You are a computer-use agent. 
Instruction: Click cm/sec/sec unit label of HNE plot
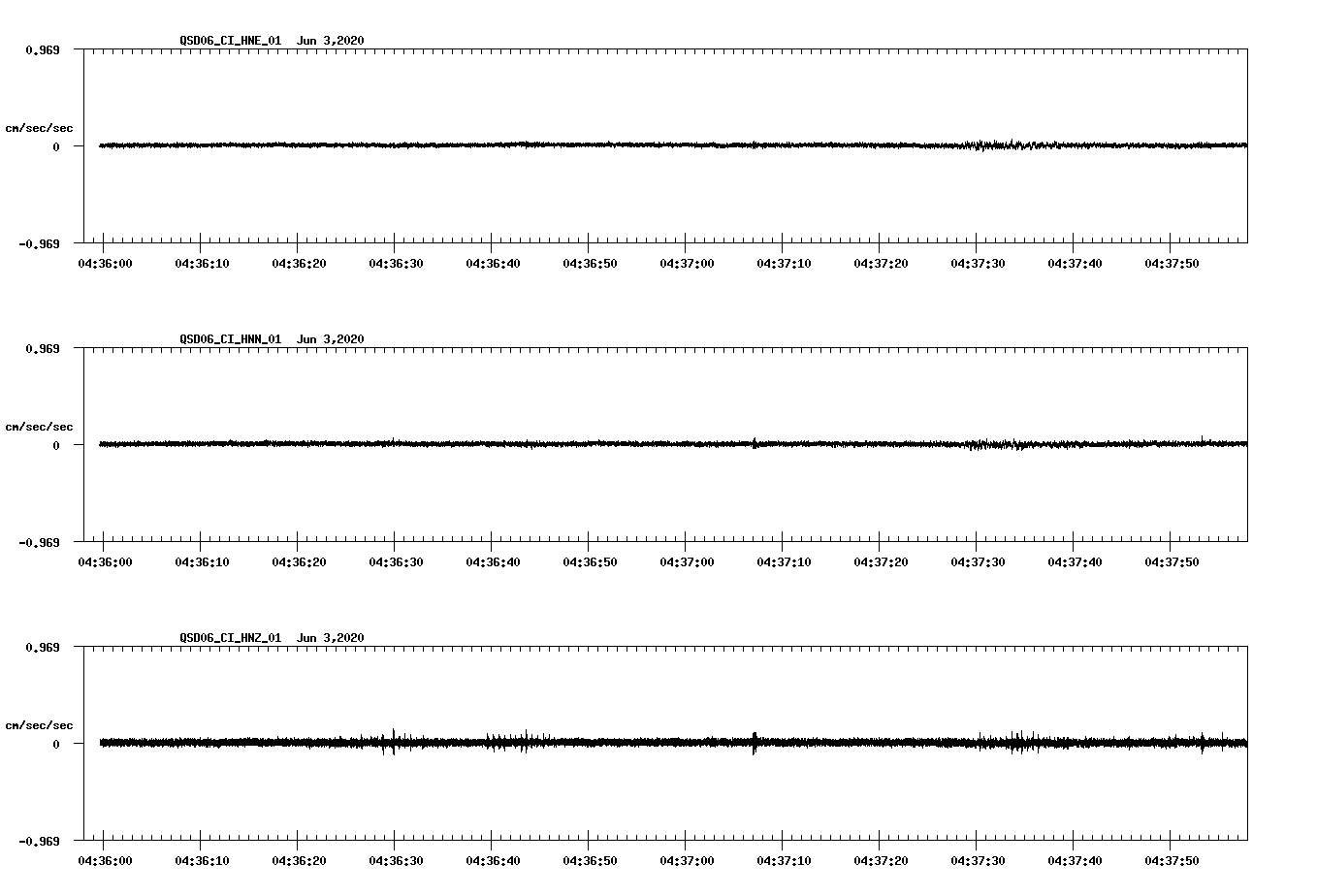click(39, 128)
